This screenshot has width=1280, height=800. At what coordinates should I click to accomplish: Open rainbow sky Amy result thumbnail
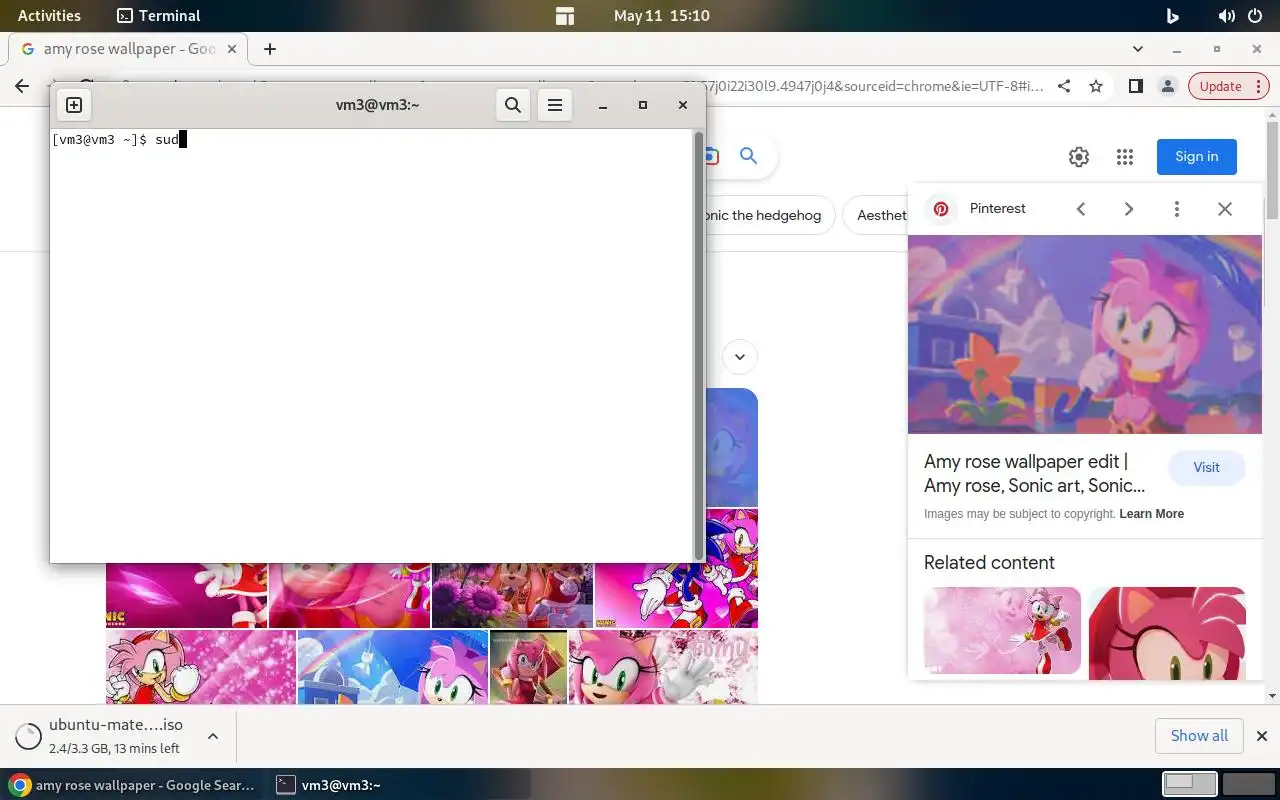point(393,667)
